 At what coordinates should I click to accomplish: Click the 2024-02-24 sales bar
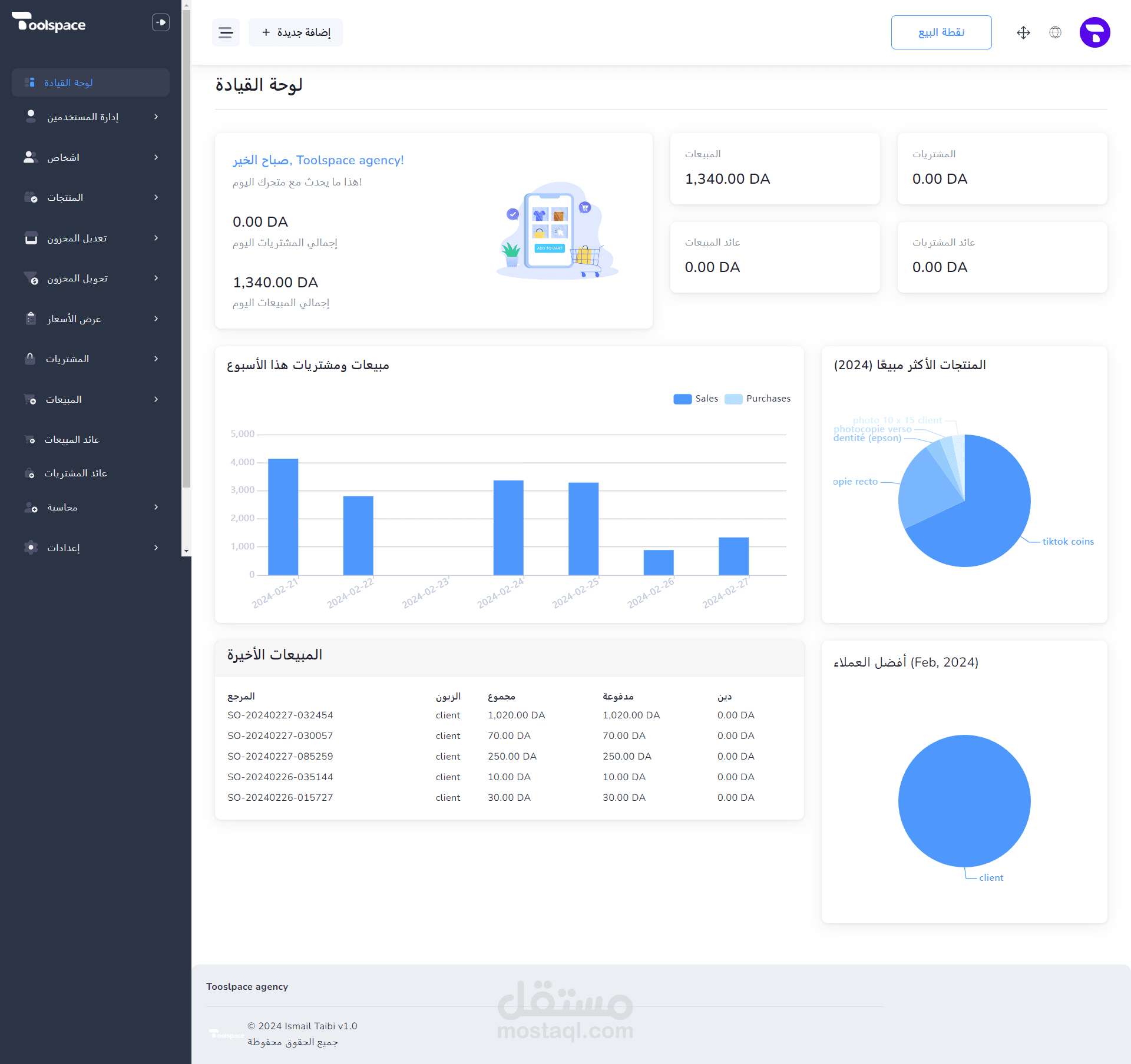point(508,528)
